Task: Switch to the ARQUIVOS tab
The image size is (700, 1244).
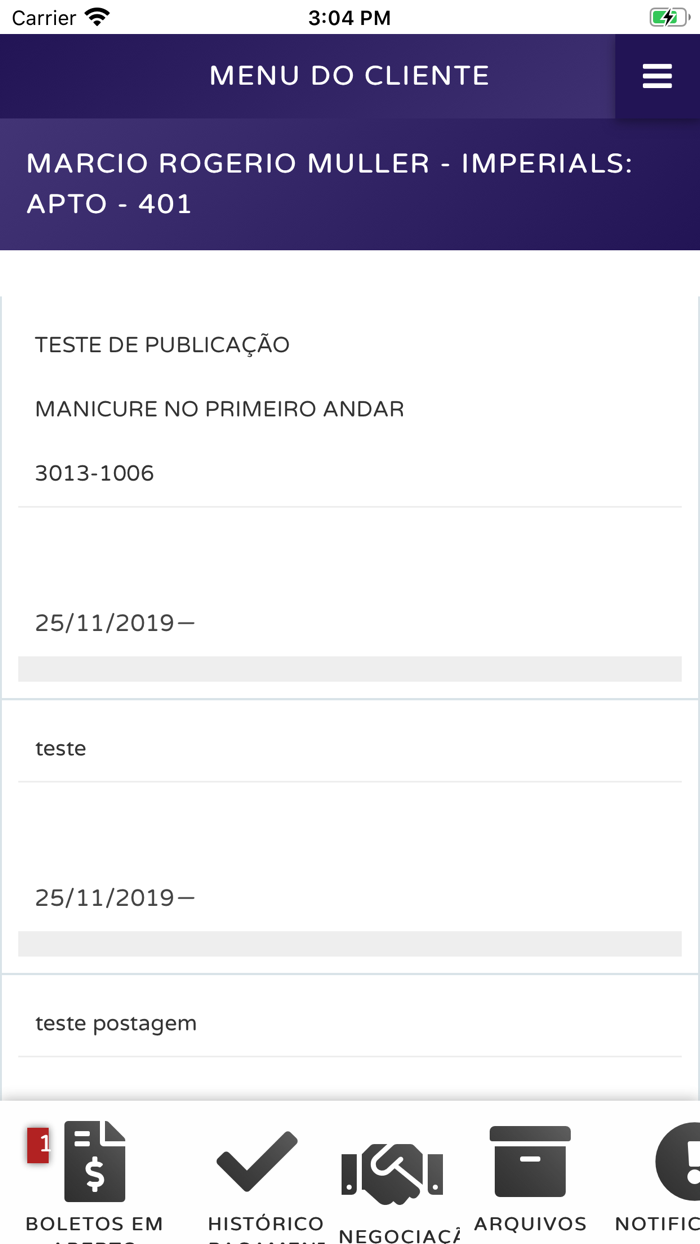Action: point(530,1222)
